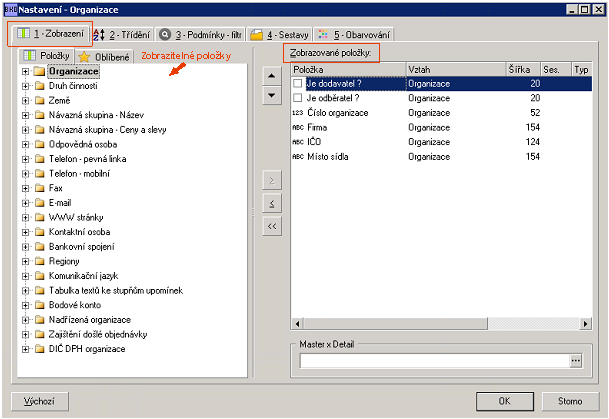
Task: Select the Místo sídla row text
Action: 328,157
